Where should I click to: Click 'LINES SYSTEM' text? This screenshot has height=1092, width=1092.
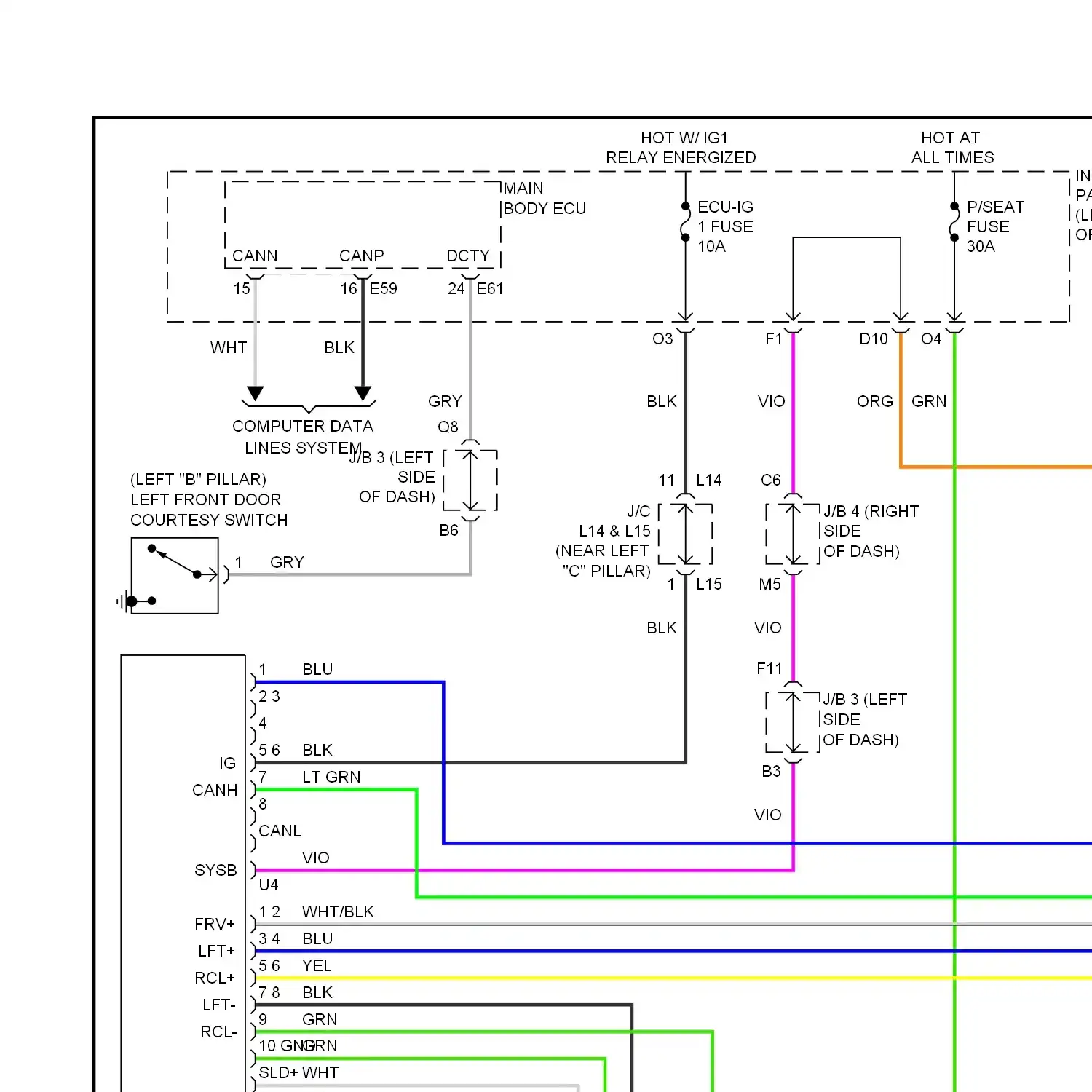[x=303, y=448]
